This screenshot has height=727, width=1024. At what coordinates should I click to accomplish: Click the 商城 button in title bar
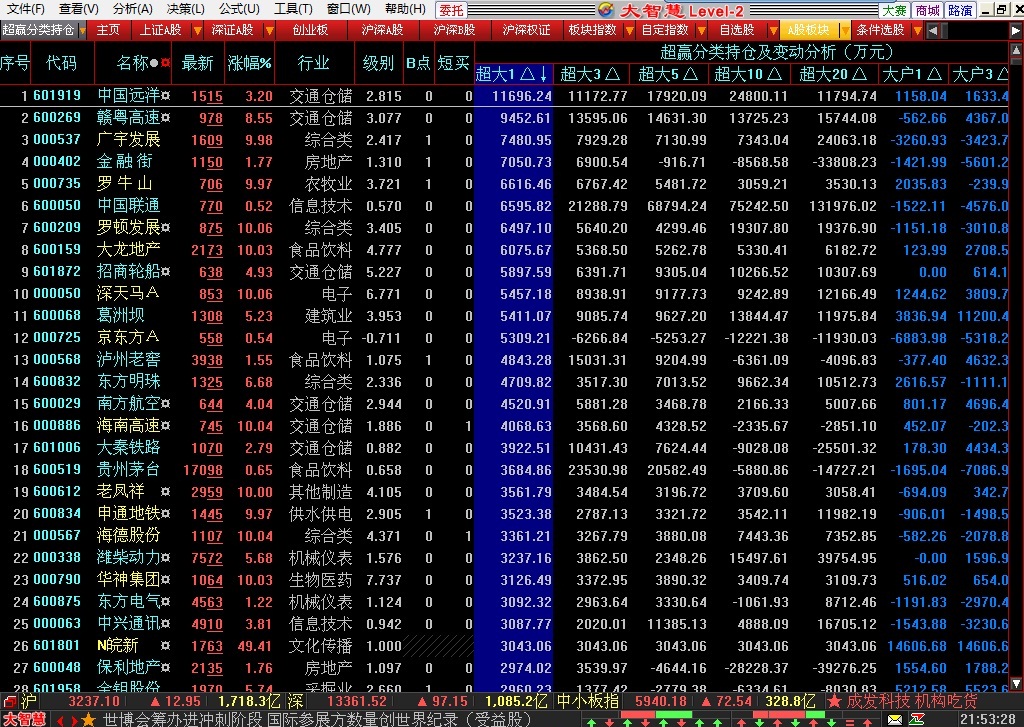point(927,10)
